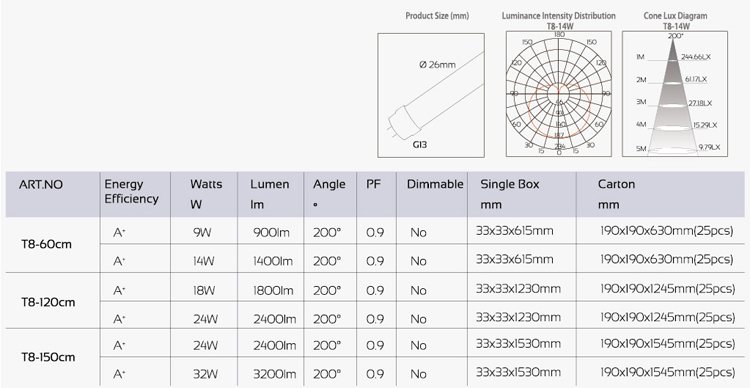Click the ART.NO column header
Screen dimensions: 750x388
pos(41,185)
